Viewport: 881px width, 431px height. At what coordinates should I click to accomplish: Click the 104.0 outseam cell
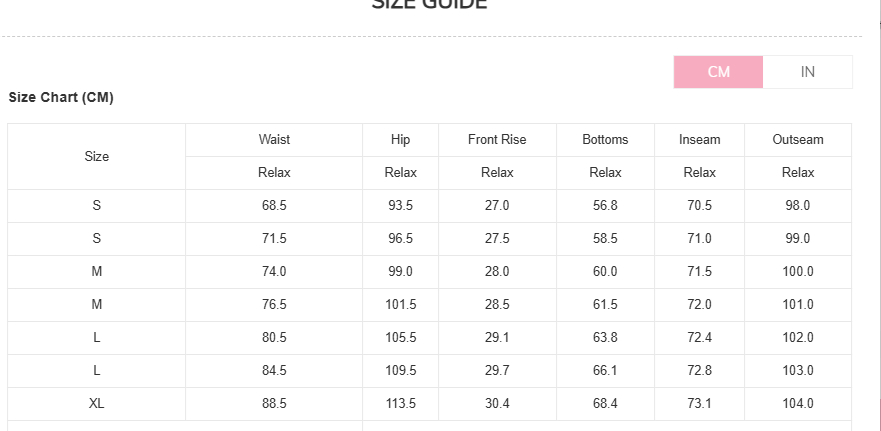pos(798,404)
